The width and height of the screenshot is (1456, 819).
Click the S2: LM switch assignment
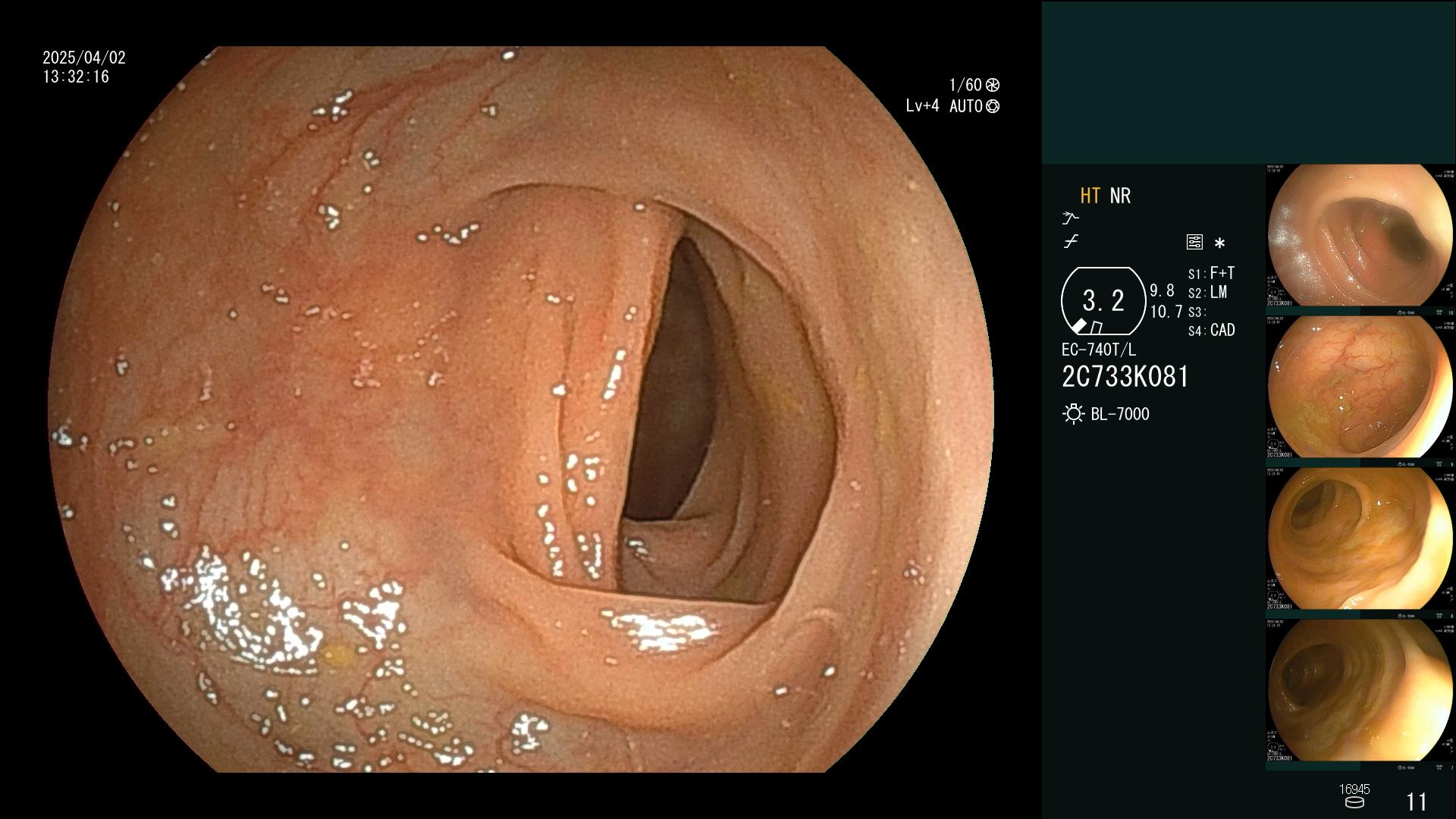1207,293
